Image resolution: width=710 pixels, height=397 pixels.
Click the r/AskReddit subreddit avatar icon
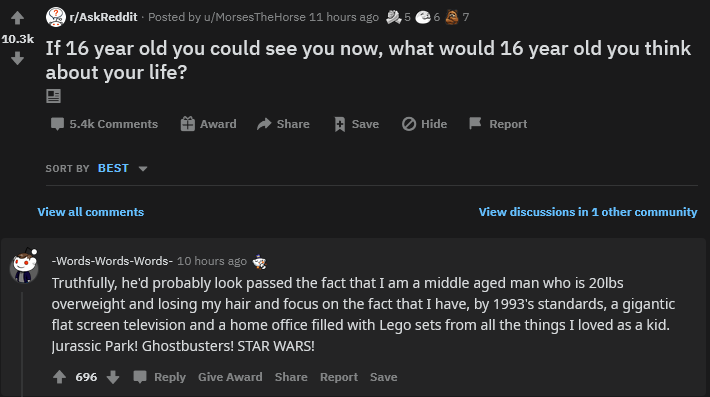pyautogui.click(x=55, y=17)
